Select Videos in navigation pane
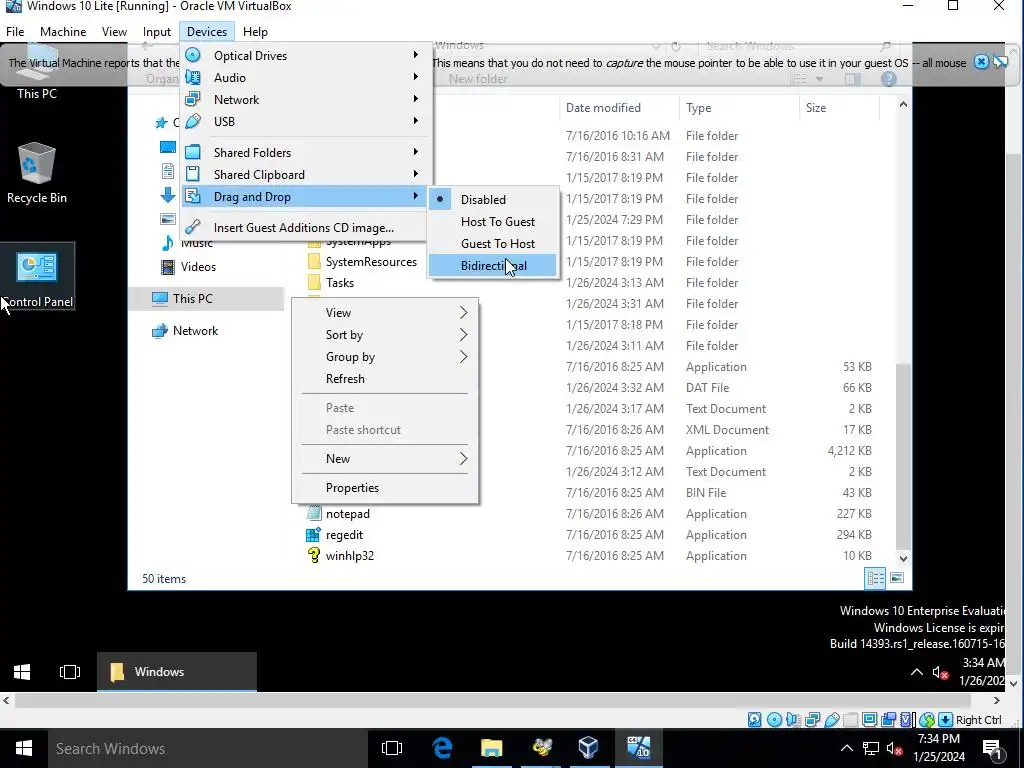 tap(199, 266)
